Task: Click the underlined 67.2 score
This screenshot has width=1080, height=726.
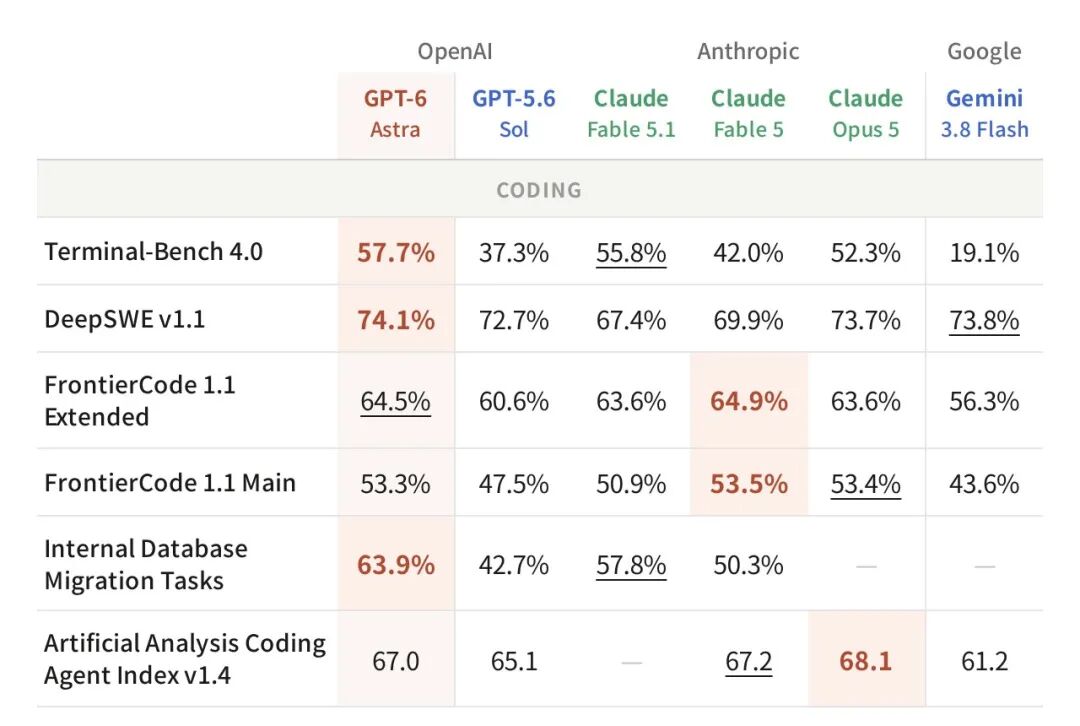Action: click(x=749, y=661)
